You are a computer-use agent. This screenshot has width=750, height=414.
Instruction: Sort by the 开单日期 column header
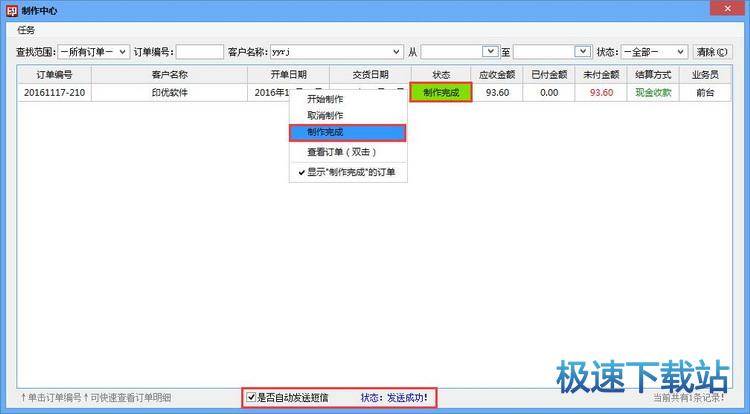point(288,75)
